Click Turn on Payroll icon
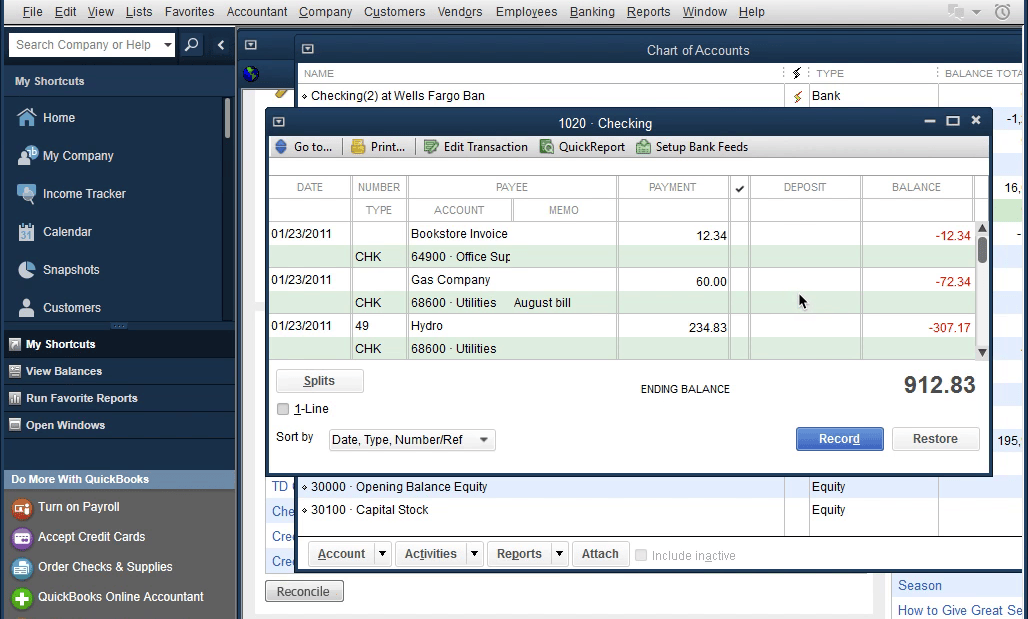The image size is (1028, 619). click(22, 508)
